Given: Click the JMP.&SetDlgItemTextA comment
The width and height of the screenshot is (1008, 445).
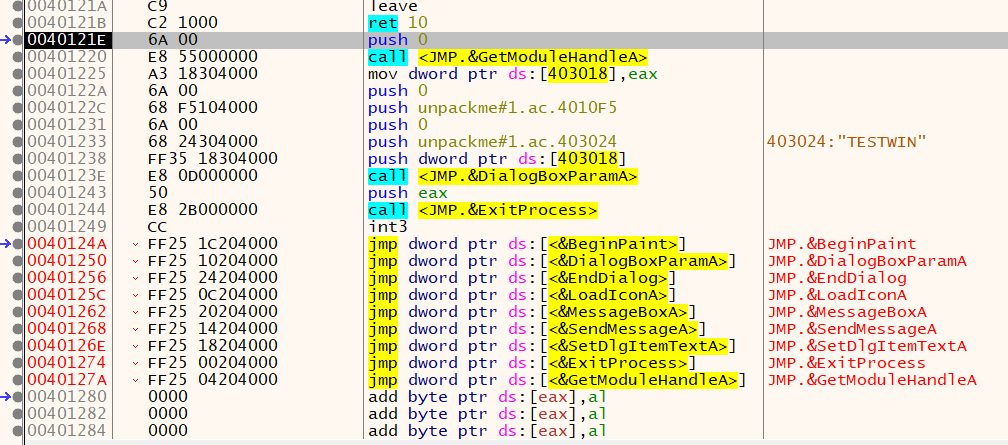Looking at the screenshot, I should 867,346.
